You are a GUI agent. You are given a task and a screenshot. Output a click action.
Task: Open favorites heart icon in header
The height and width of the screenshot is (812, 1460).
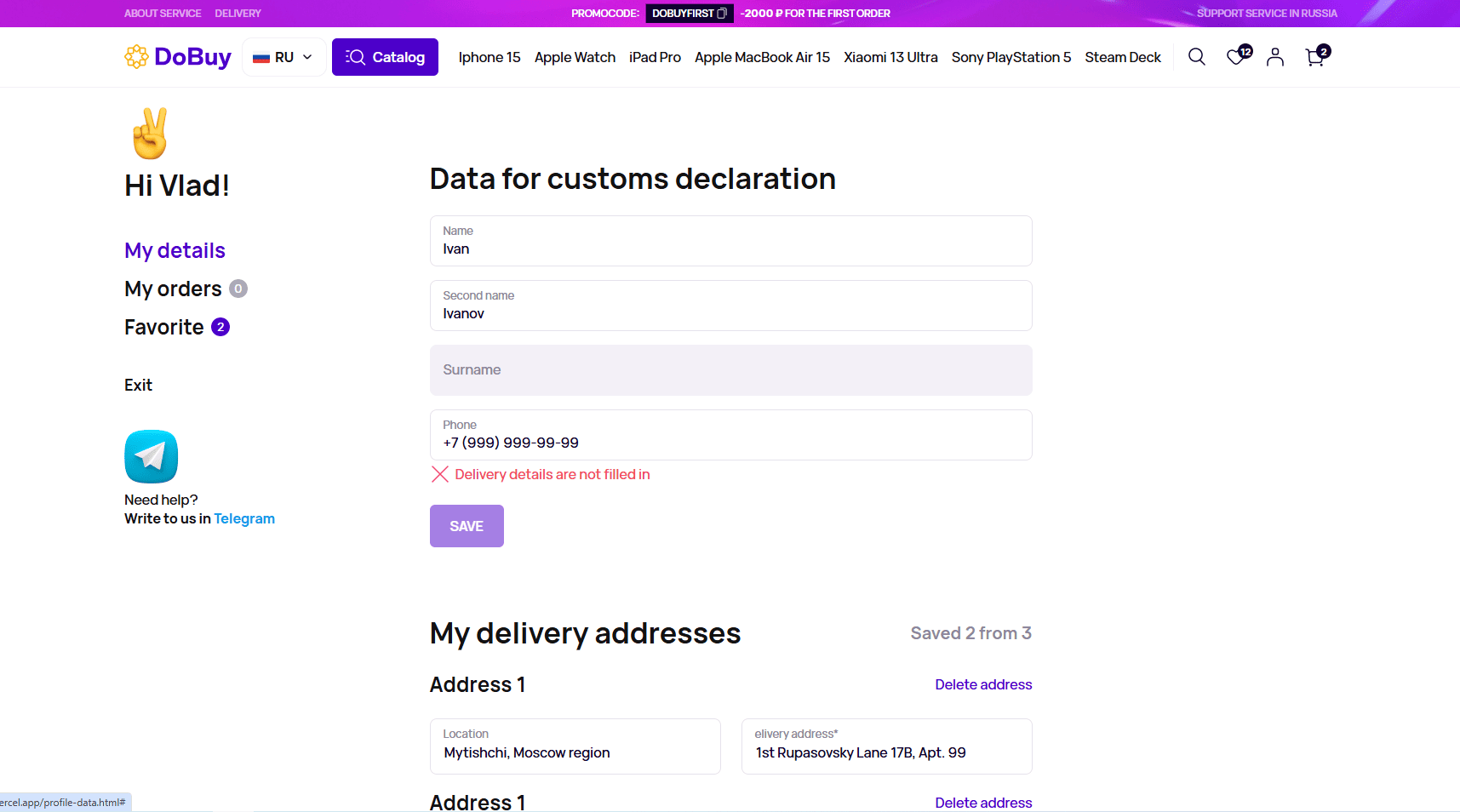[1235, 57]
